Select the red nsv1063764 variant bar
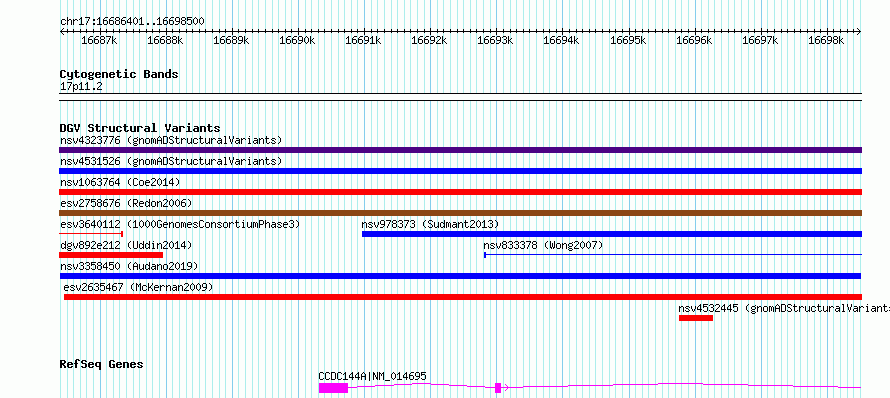This screenshot has width=890, height=398. click(460, 192)
